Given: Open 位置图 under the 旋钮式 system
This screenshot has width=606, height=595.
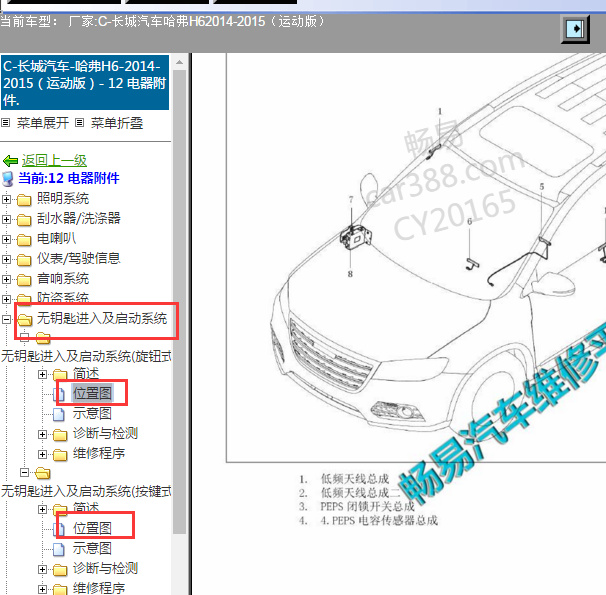Looking at the screenshot, I should [x=92, y=393].
